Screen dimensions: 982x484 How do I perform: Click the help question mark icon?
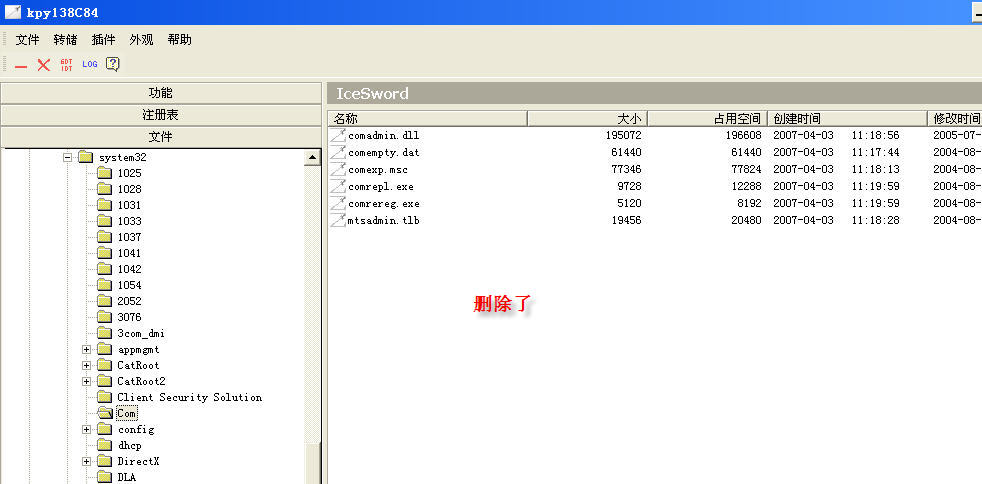pos(113,64)
